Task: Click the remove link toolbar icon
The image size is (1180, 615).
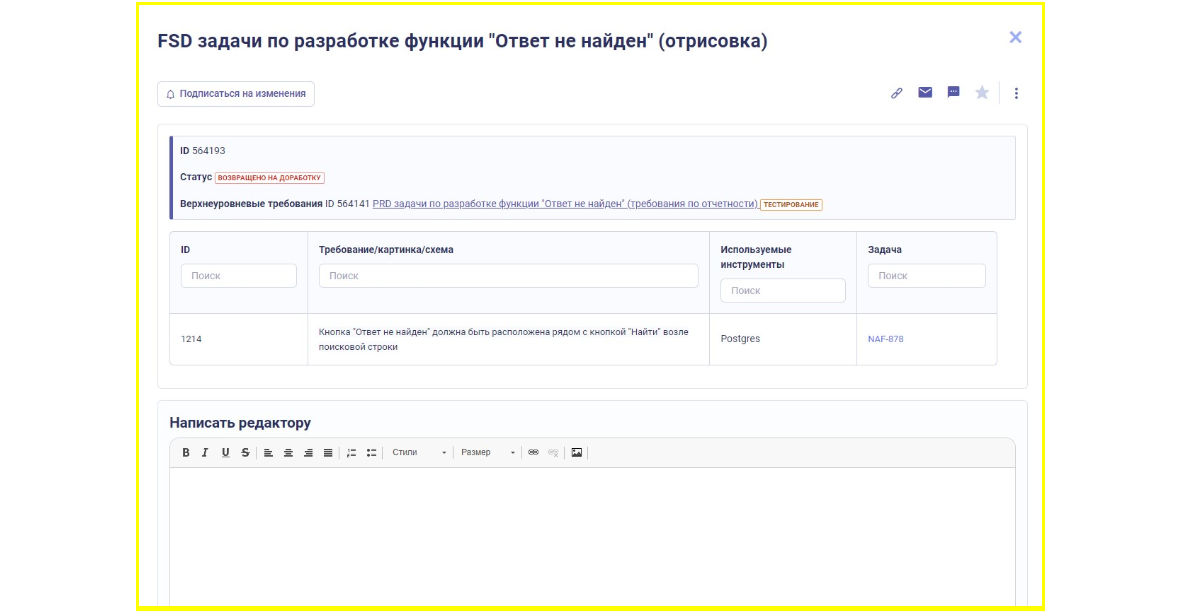Action: 553,452
